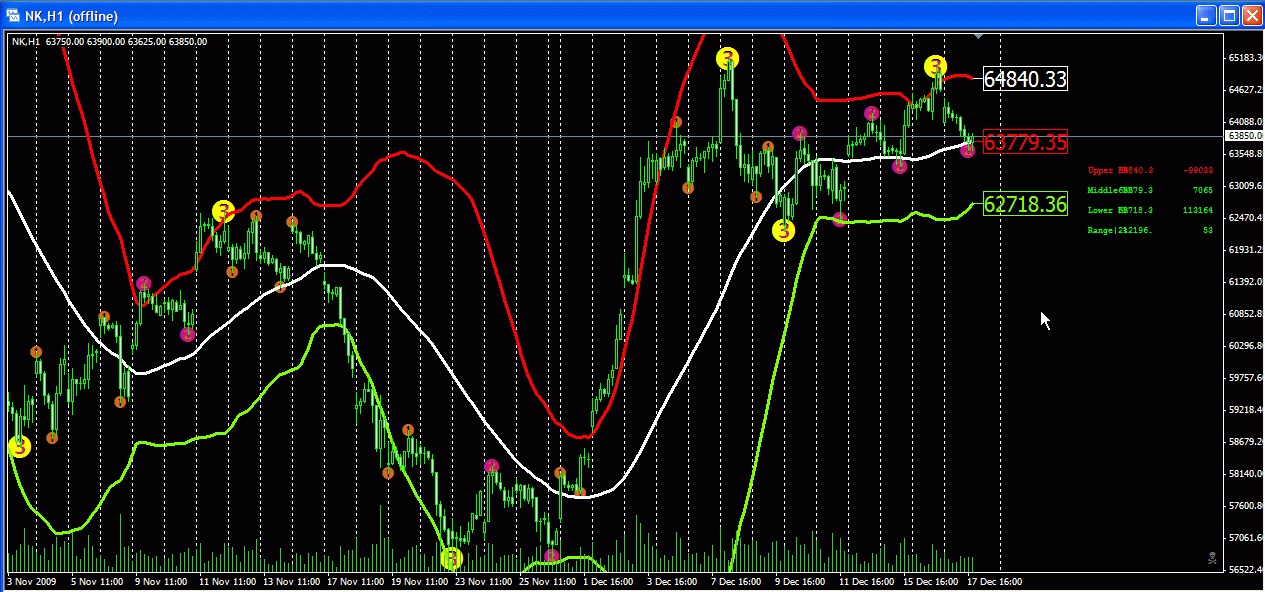Viewport: 1265px width, 592px height.
Task: Minimize the NK,H1 chart window
Action: point(1206,15)
